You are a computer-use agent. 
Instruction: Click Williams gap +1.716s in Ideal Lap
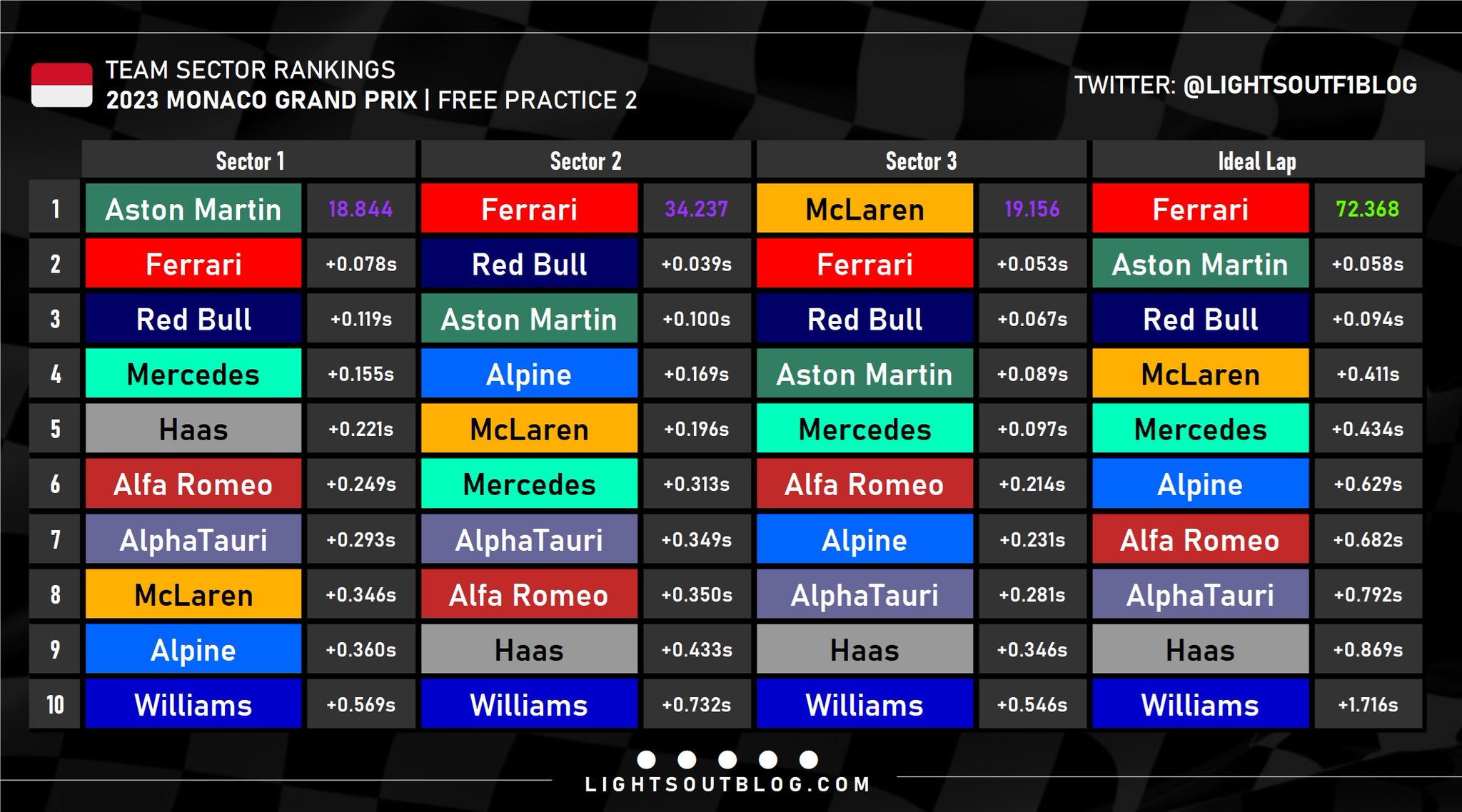click(1367, 704)
